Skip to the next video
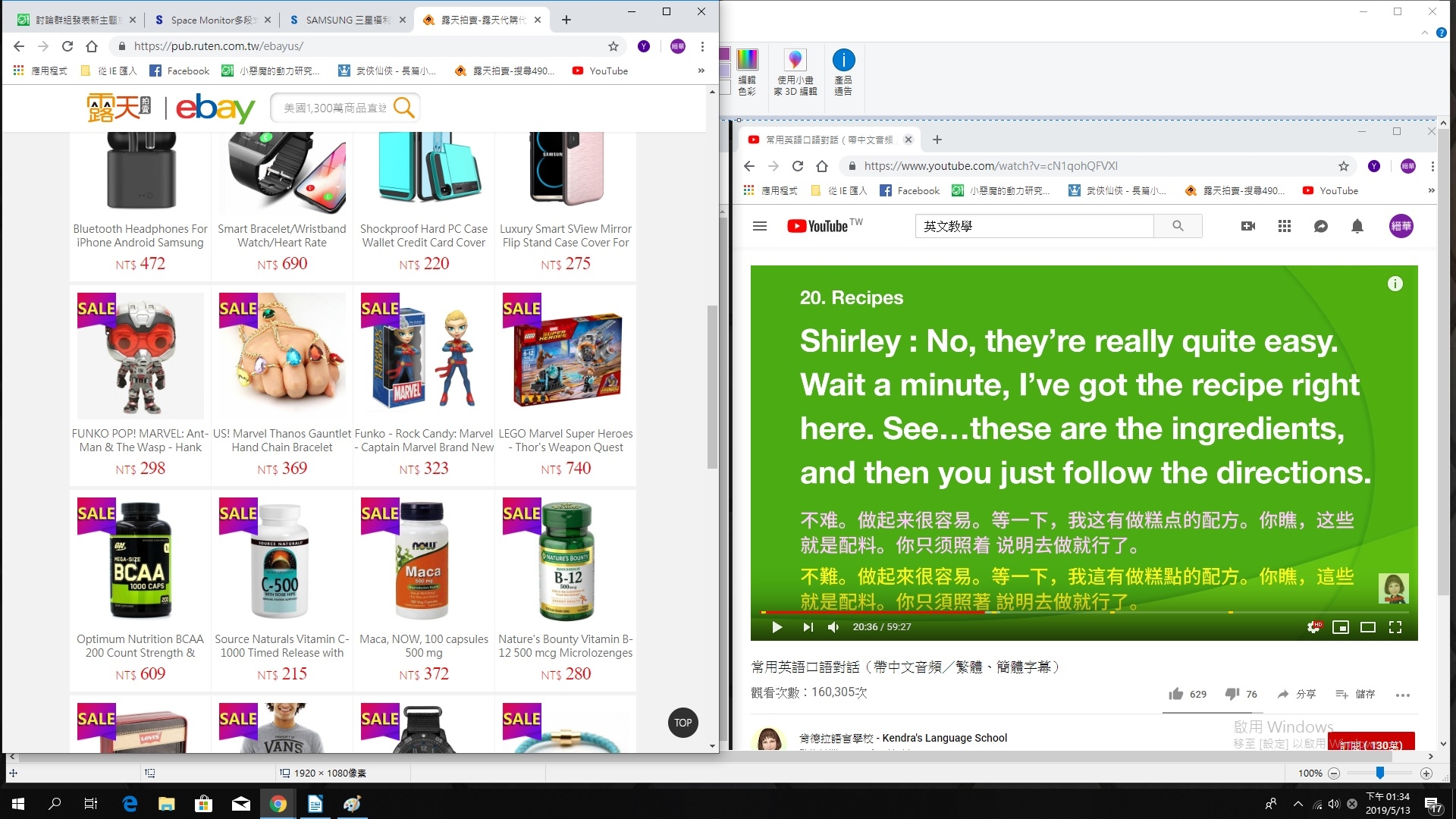 pyautogui.click(x=808, y=627)
